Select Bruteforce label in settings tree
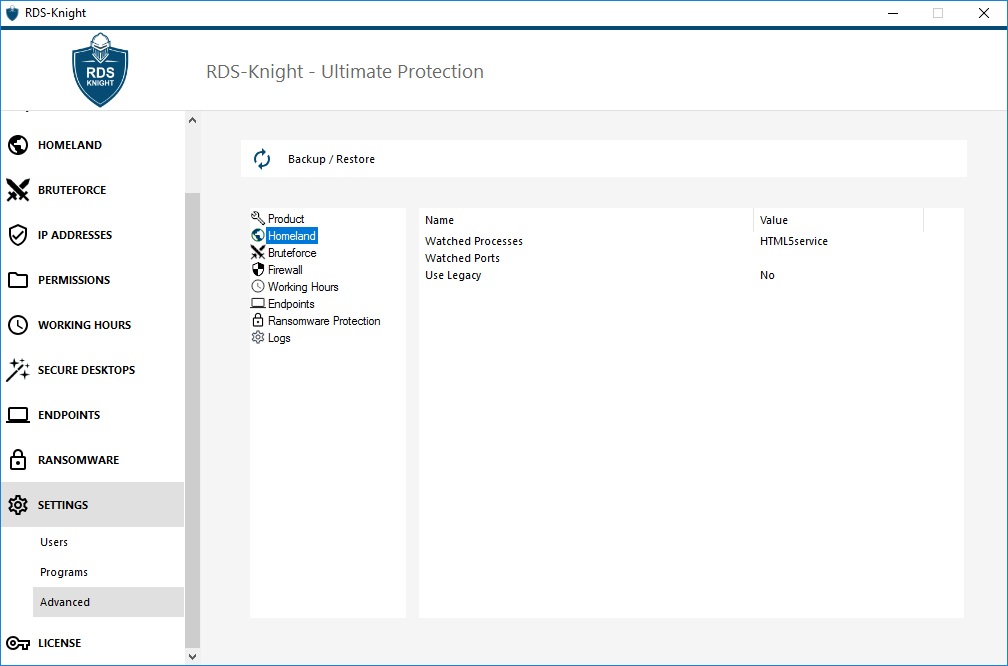This screenshot has height=666, width=1008. click(x=292, y=253)
